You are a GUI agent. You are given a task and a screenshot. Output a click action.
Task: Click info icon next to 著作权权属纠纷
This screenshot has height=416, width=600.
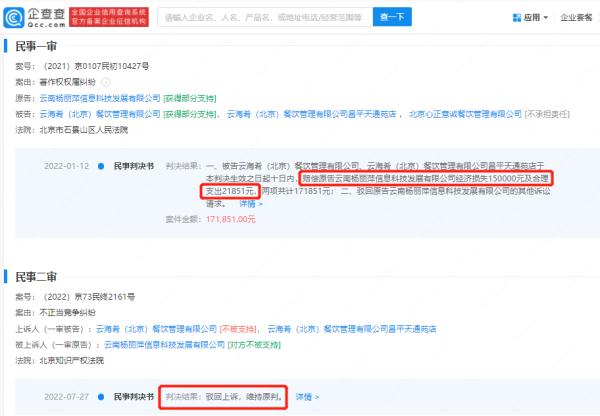point(106,82)
